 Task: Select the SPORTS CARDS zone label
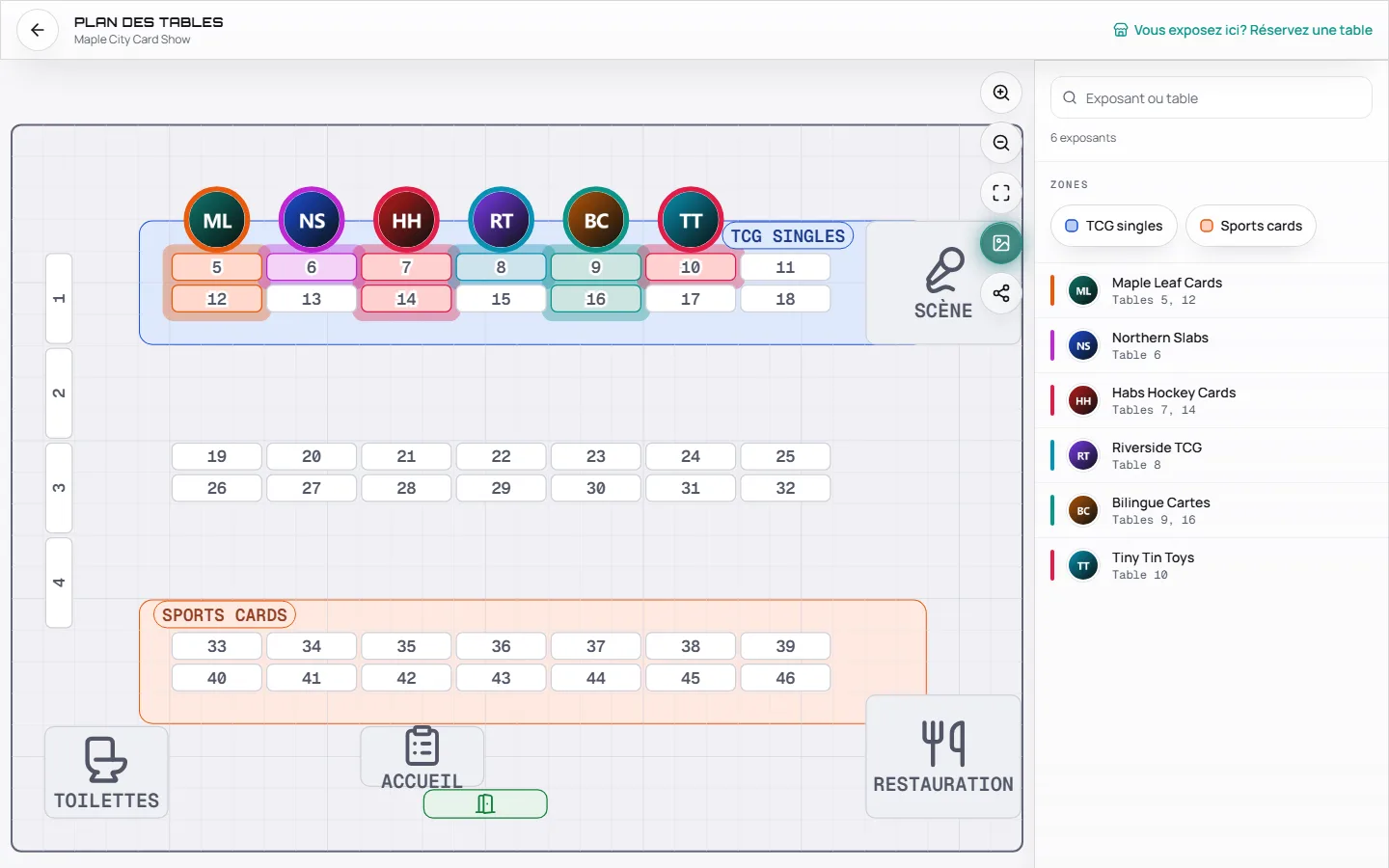coord(225,614)
